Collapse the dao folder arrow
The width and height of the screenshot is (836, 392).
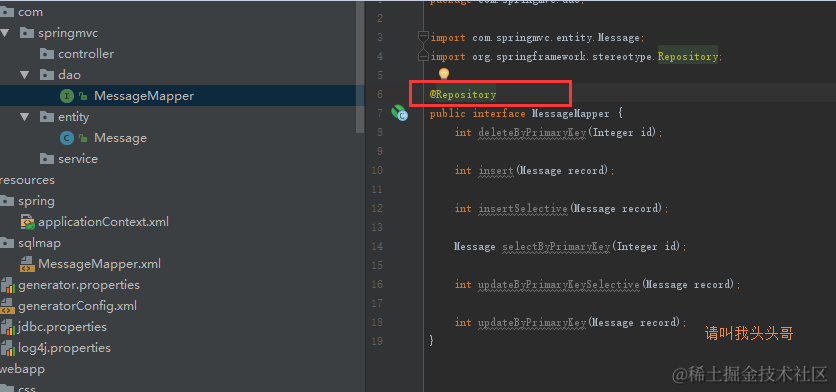tap(25, 75)
